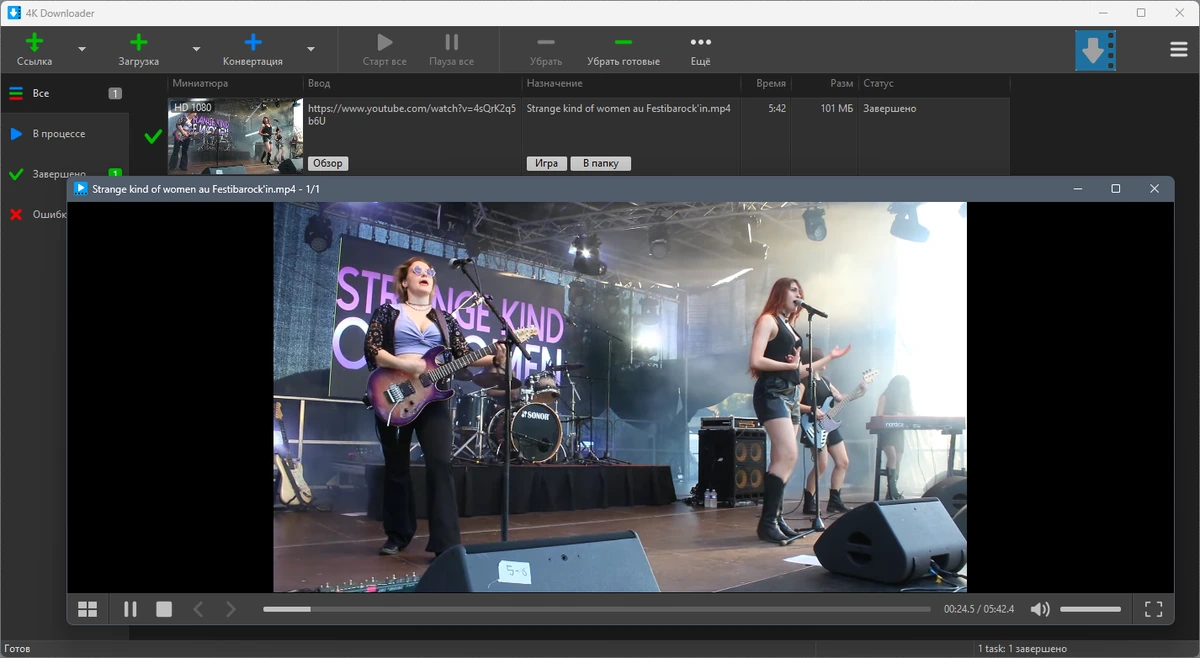
Task: Click the 101 МБ size cell
Action: pos(836,108)
